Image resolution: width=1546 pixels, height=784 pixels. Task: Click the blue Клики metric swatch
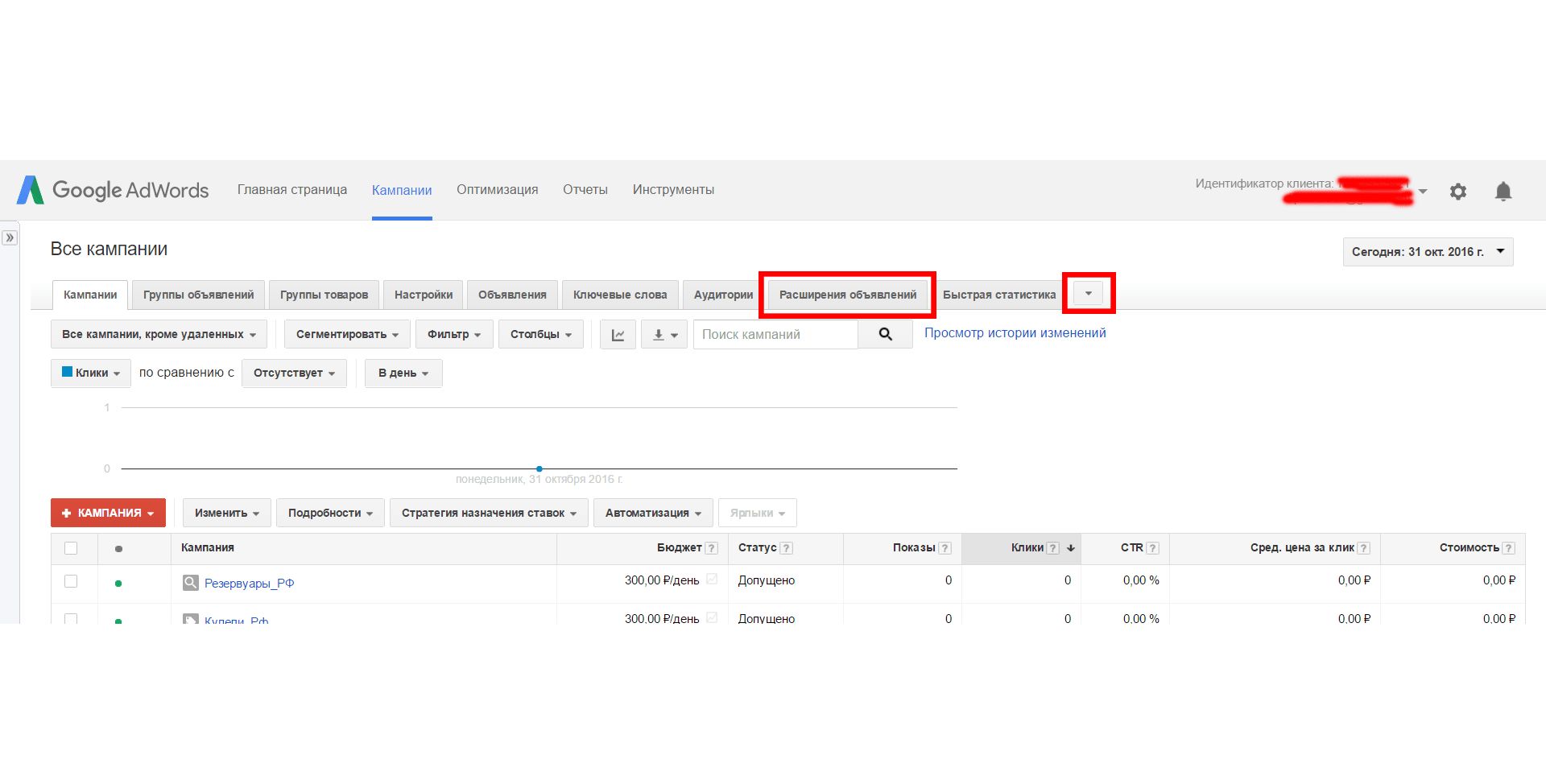coord(68,372)
